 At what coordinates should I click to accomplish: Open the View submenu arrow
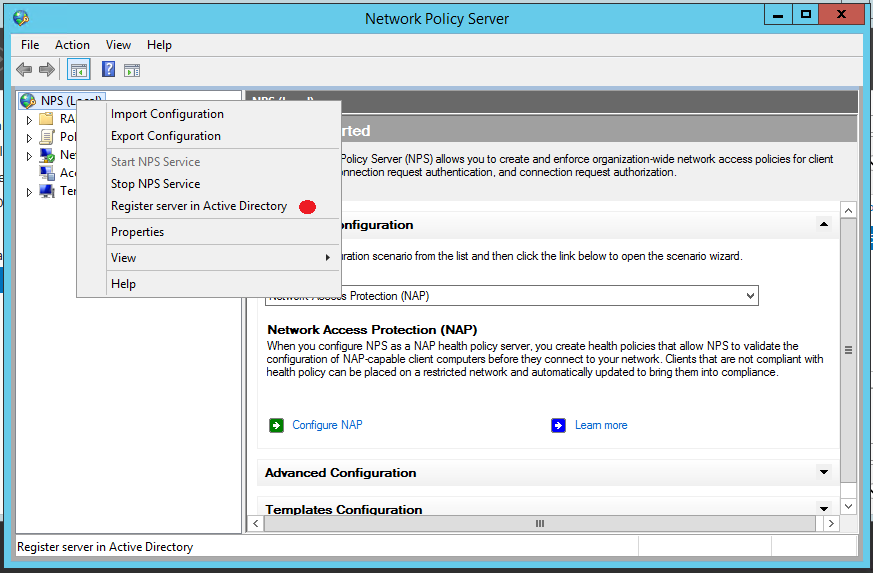[328, 257]
